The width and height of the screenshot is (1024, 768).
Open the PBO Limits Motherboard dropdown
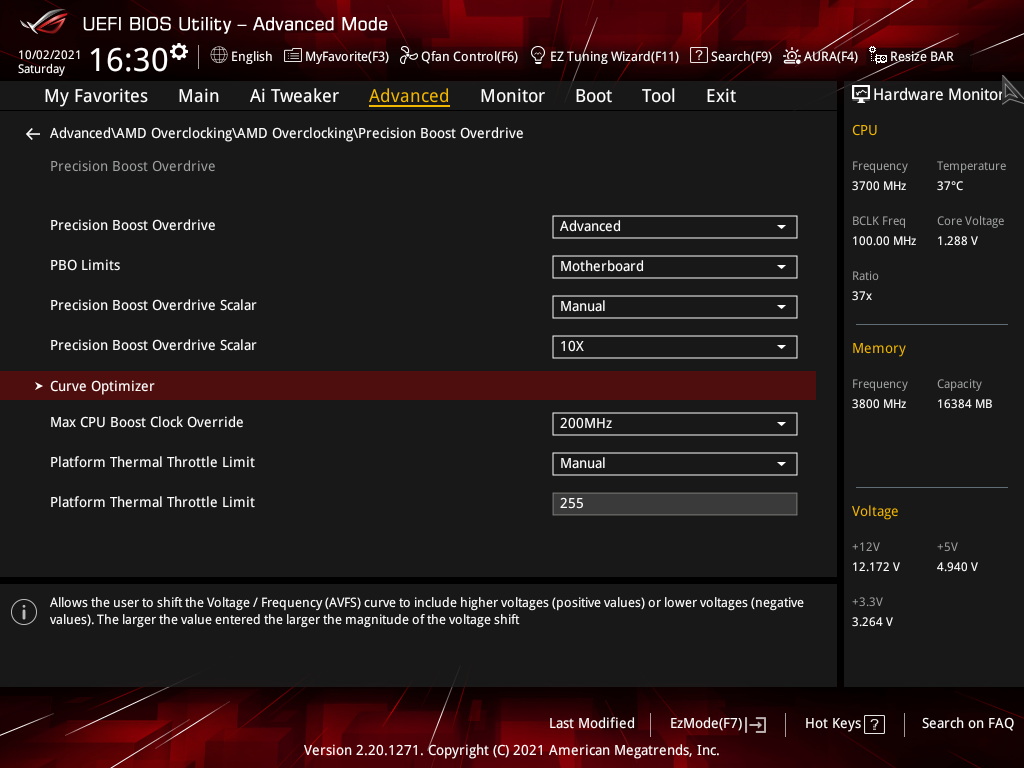675,266
